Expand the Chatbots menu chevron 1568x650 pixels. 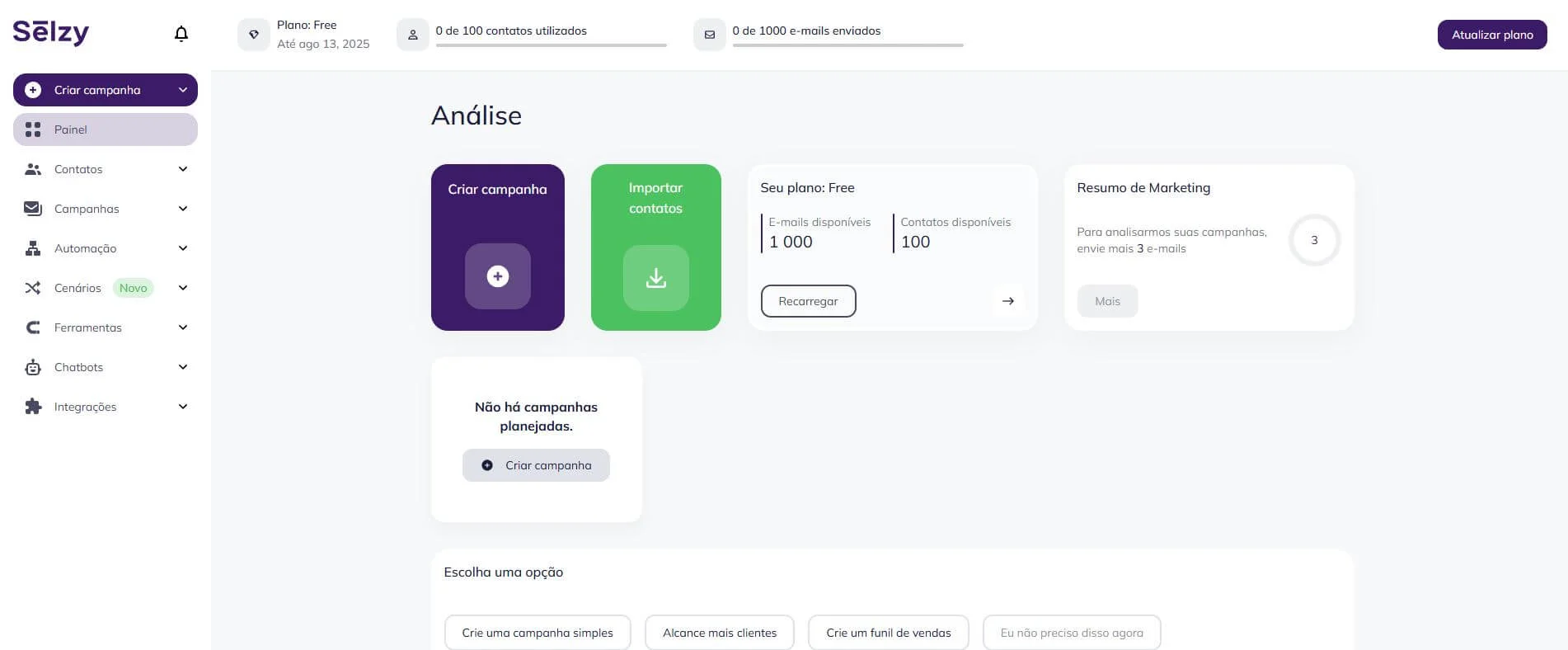(x=183, y=367)
